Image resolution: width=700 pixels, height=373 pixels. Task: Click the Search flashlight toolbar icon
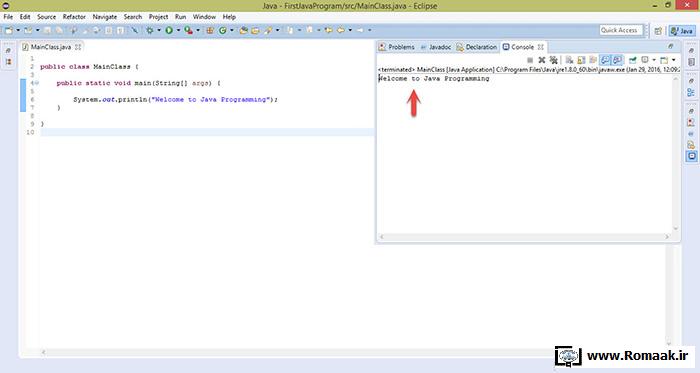[268, 30]
